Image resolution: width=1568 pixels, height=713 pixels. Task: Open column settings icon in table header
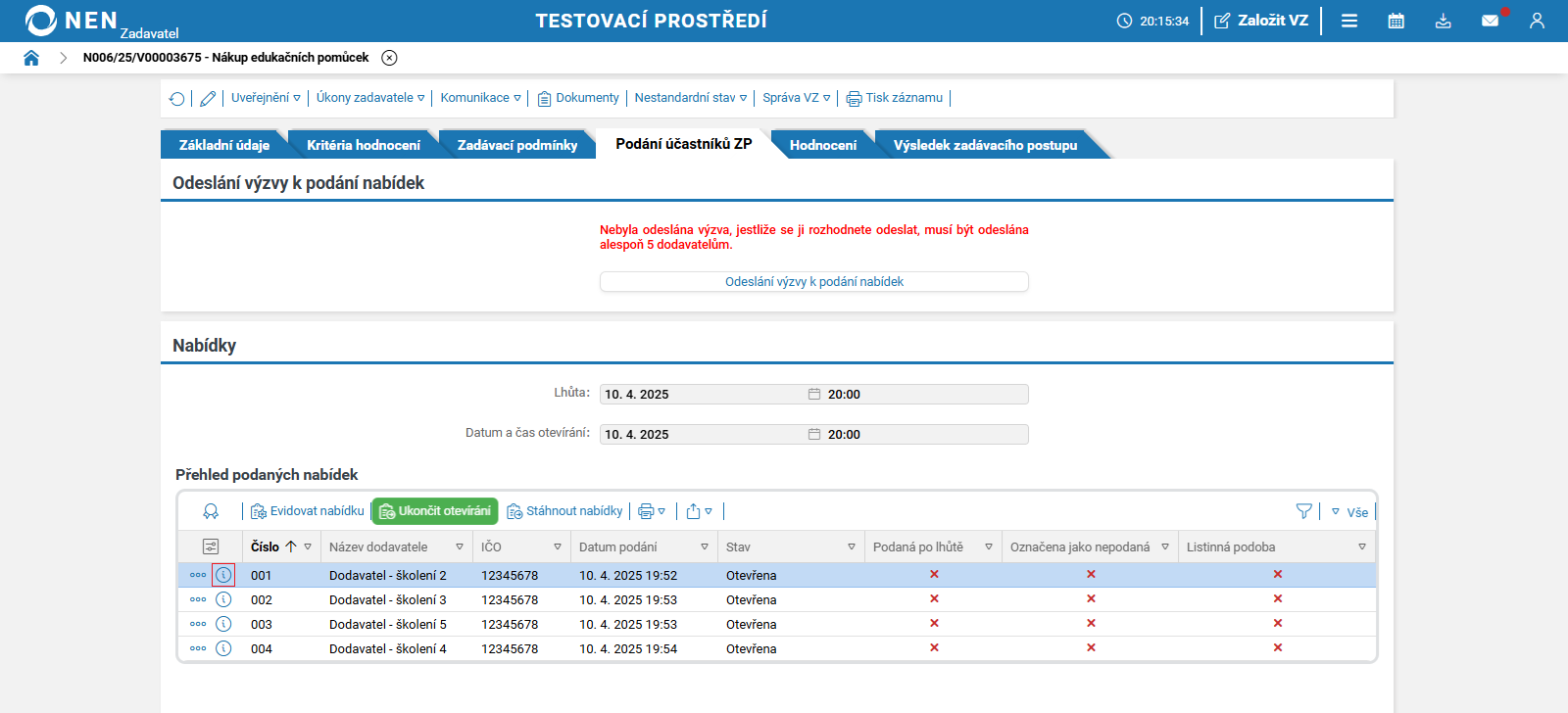point(211,547)
